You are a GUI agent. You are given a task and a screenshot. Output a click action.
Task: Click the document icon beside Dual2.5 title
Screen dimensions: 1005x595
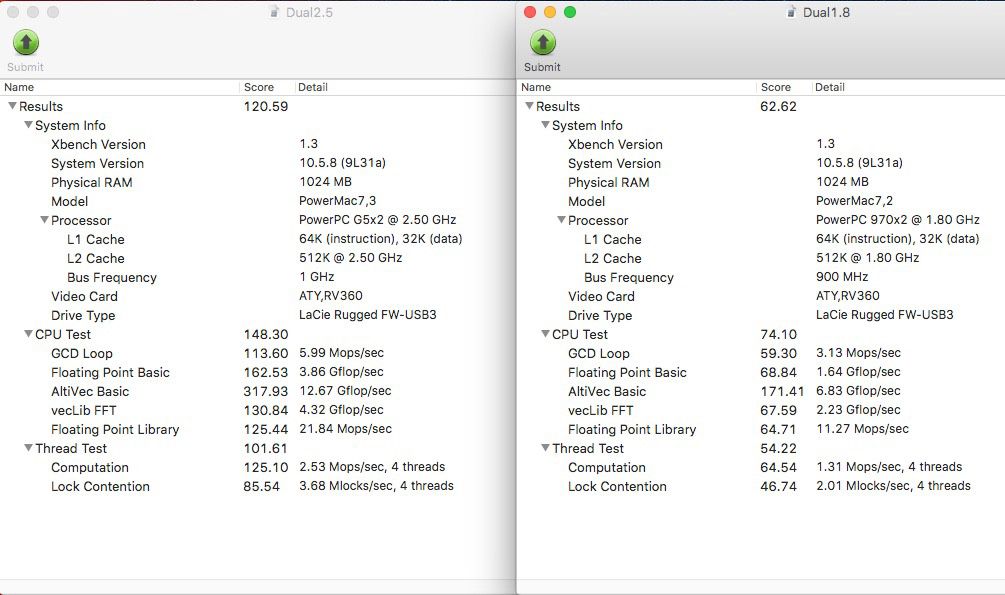pyautogui.click(x=274, y=12)
